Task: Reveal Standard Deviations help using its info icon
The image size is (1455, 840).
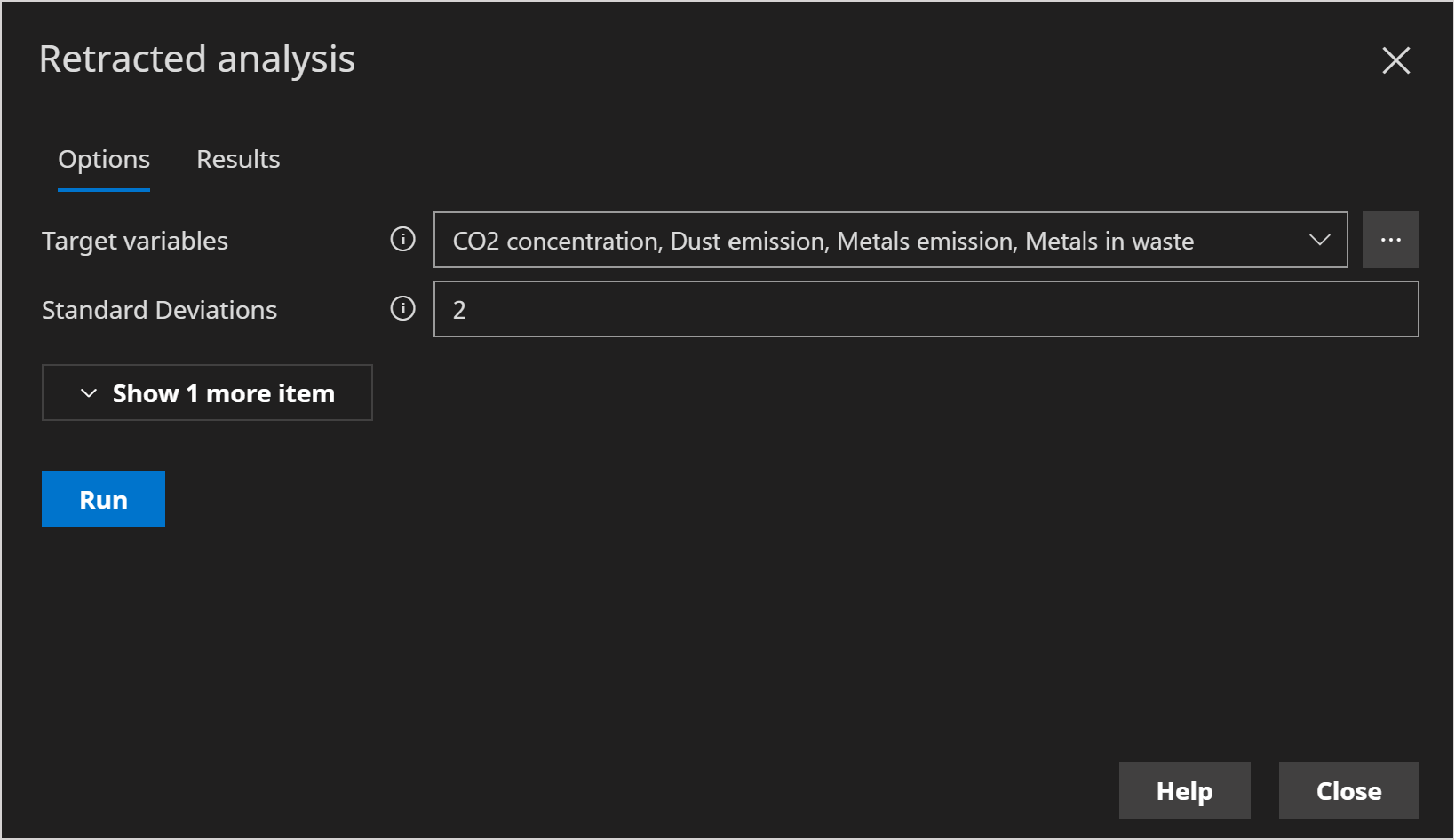Action: tap(402, 309)
